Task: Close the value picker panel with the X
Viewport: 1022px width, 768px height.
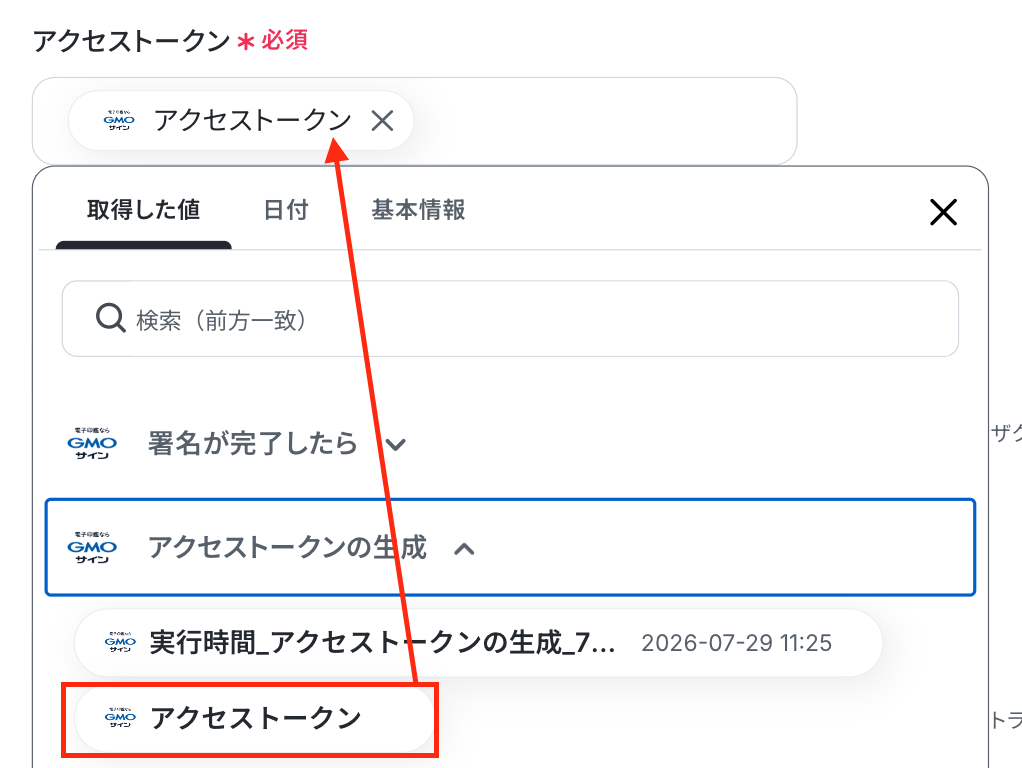Action: pyautogui.click(x=943, y=213)
